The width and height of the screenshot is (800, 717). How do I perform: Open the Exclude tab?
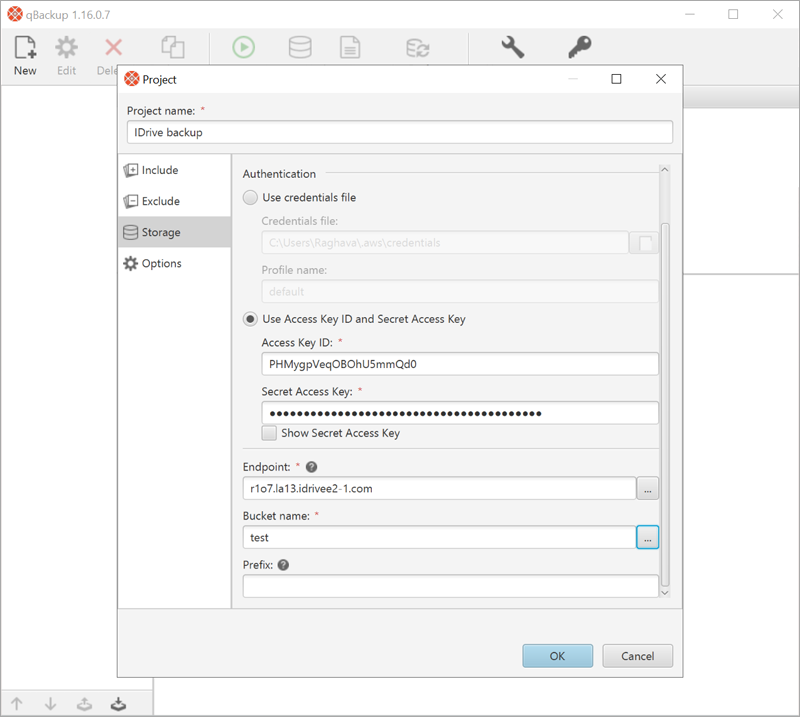coord(174,201)
